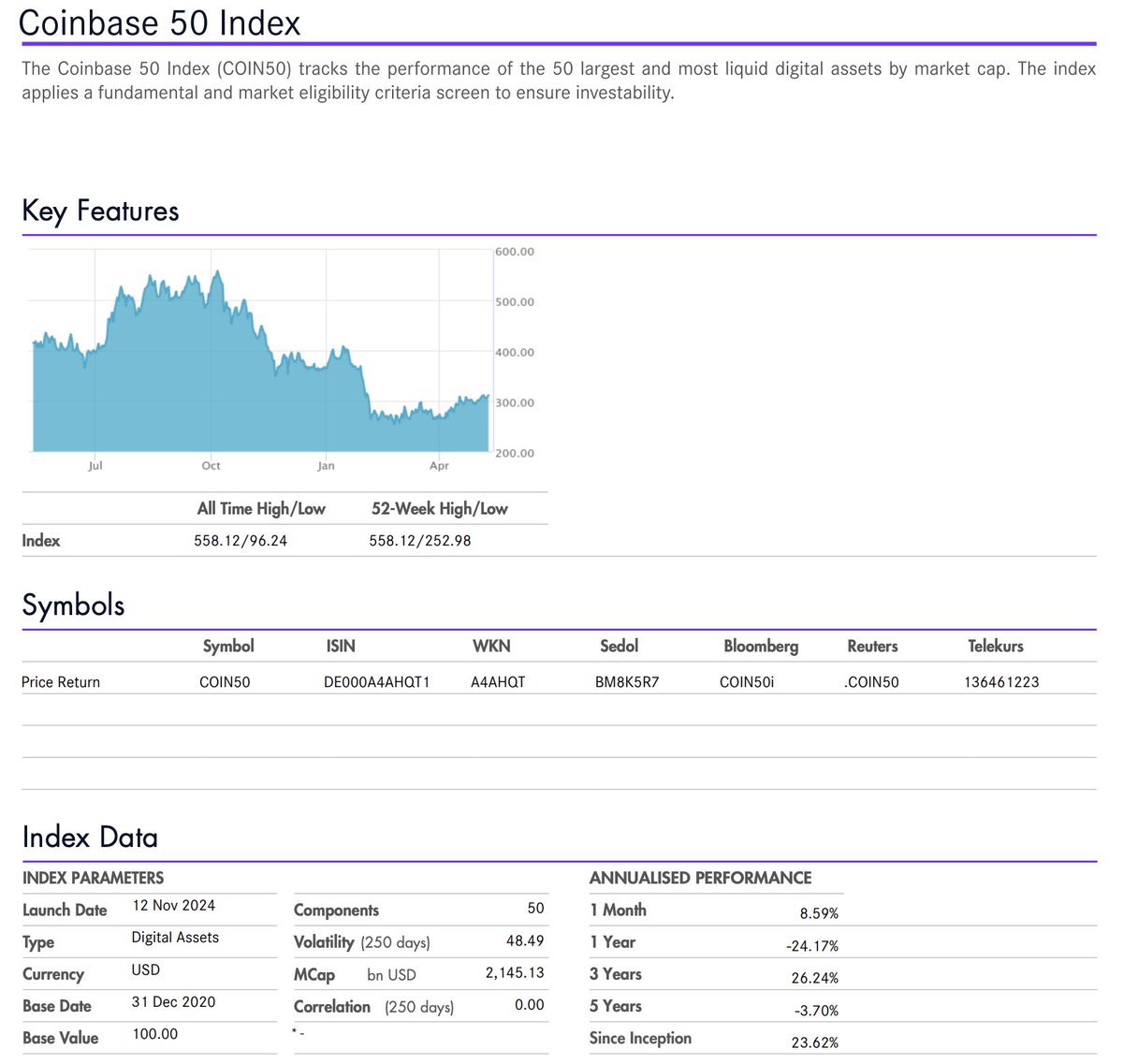Click the Bloomberg ticker COIN50i
1123x1064 pixels.
click(x=747, y=682)
